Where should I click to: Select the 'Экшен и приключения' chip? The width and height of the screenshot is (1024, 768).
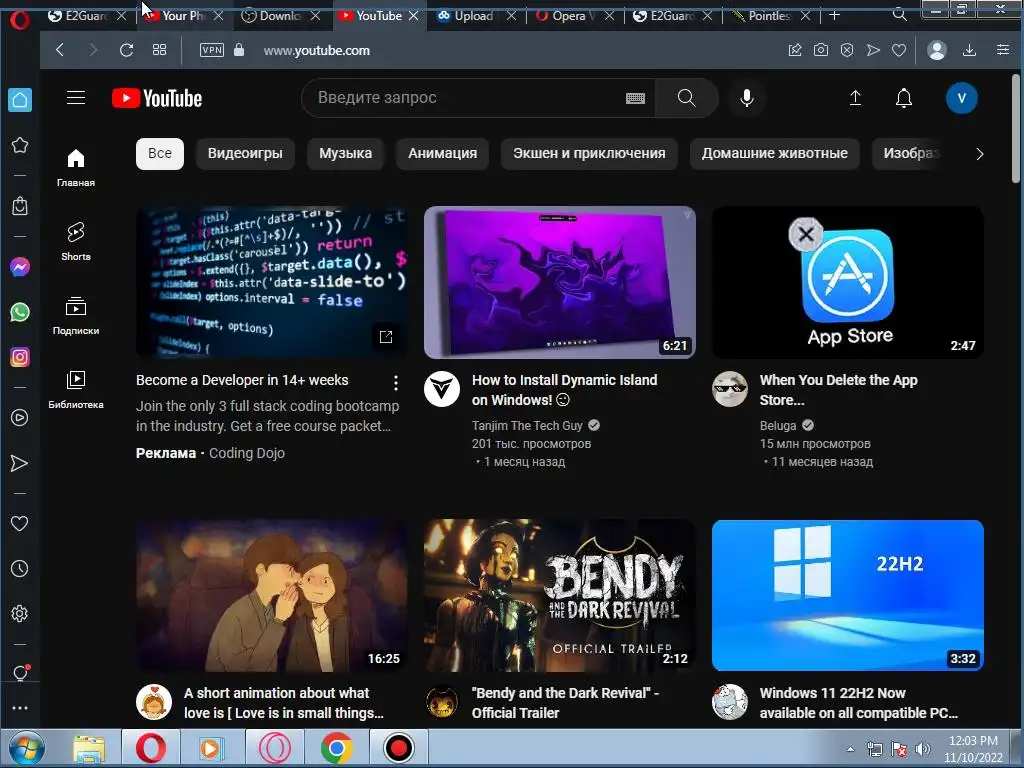click(589, 153)
